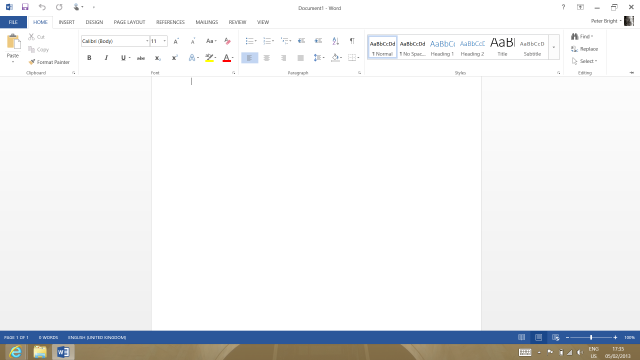Clear all formatting eraser icon

(x=227, y=41)
